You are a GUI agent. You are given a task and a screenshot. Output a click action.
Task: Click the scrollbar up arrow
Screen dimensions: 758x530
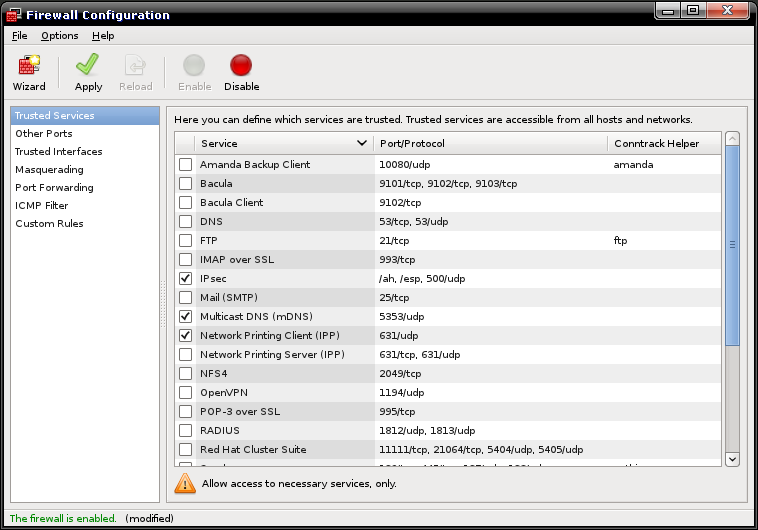732,139
